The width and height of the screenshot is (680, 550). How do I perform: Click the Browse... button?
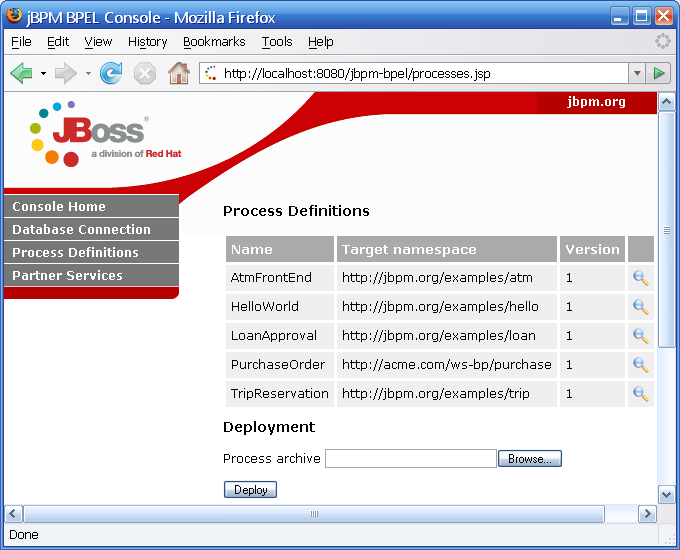coord(530,458)
